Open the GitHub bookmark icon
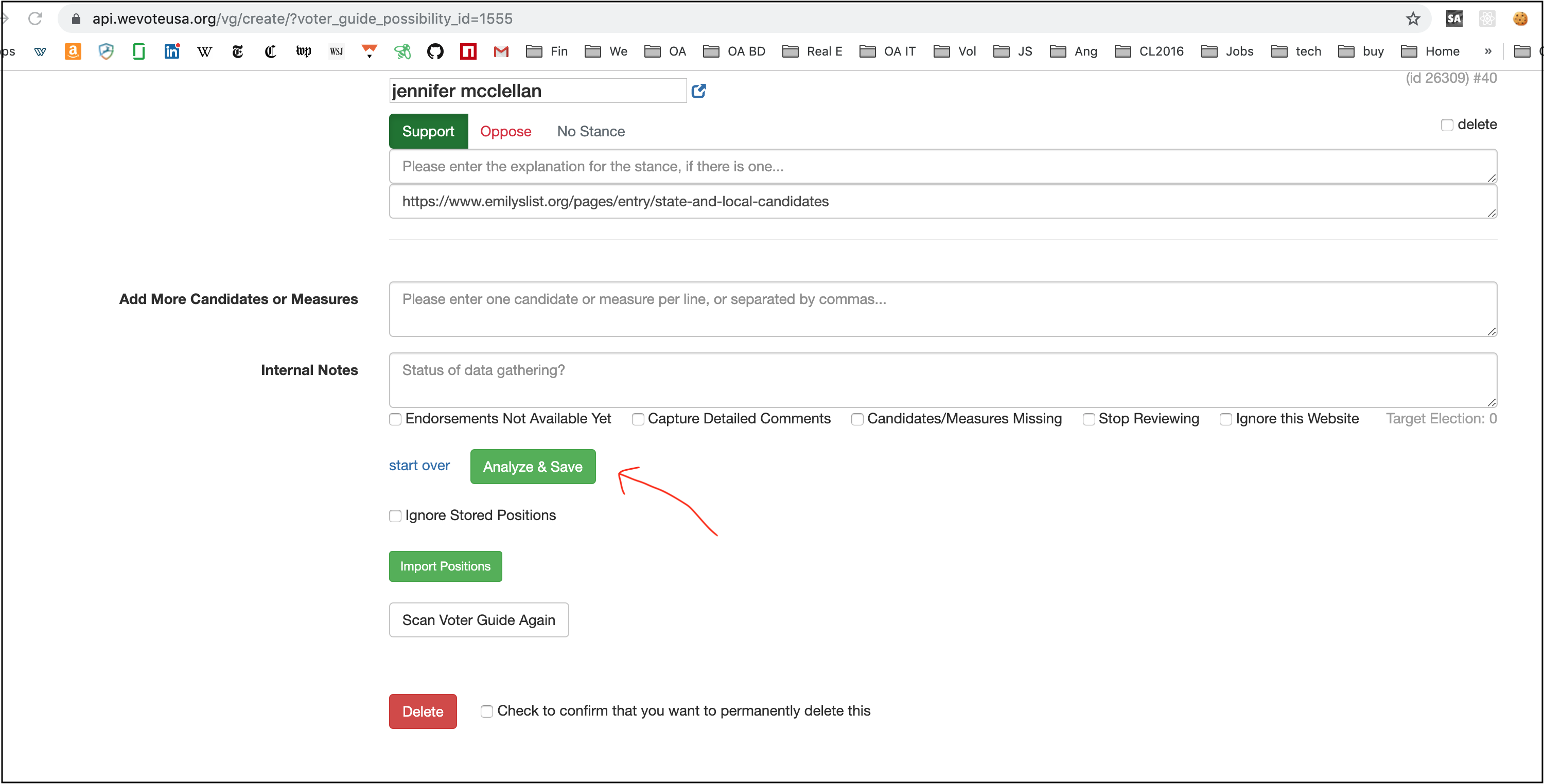Image resolution: width=1544 pixels, height=784 pixels. coord(435,51)
